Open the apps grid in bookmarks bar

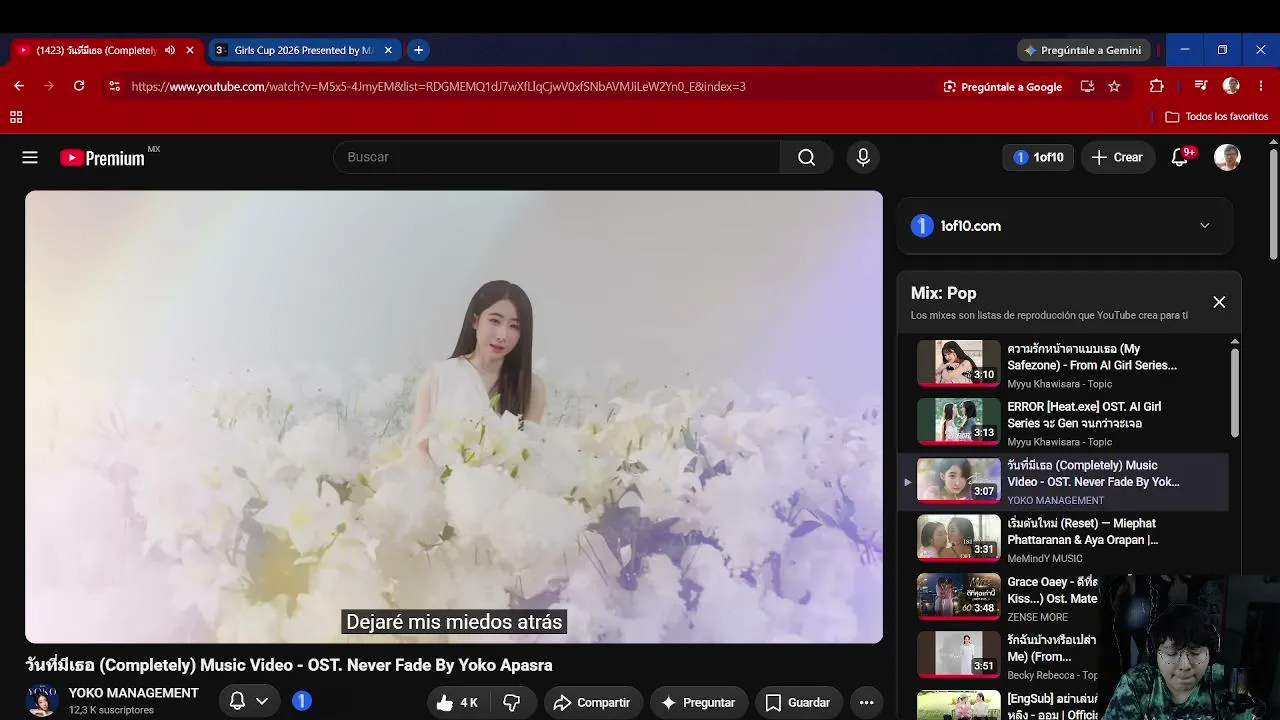16,117
